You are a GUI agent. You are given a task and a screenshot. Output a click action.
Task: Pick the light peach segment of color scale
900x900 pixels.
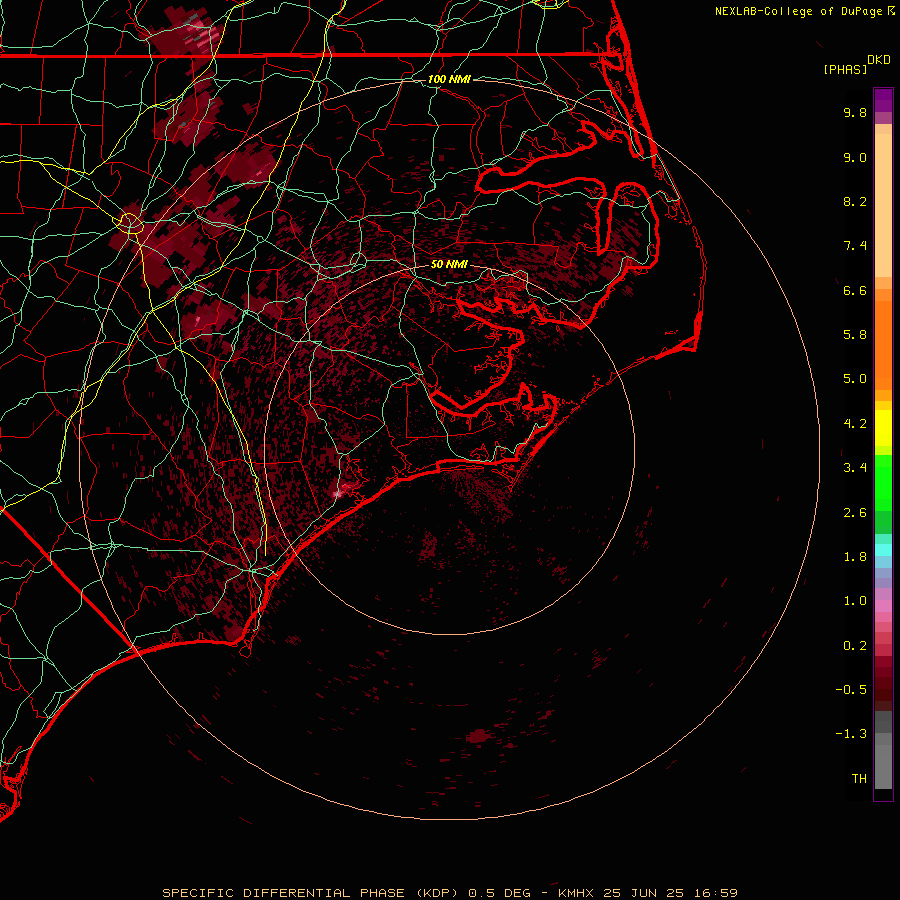(x=883, y=205)
